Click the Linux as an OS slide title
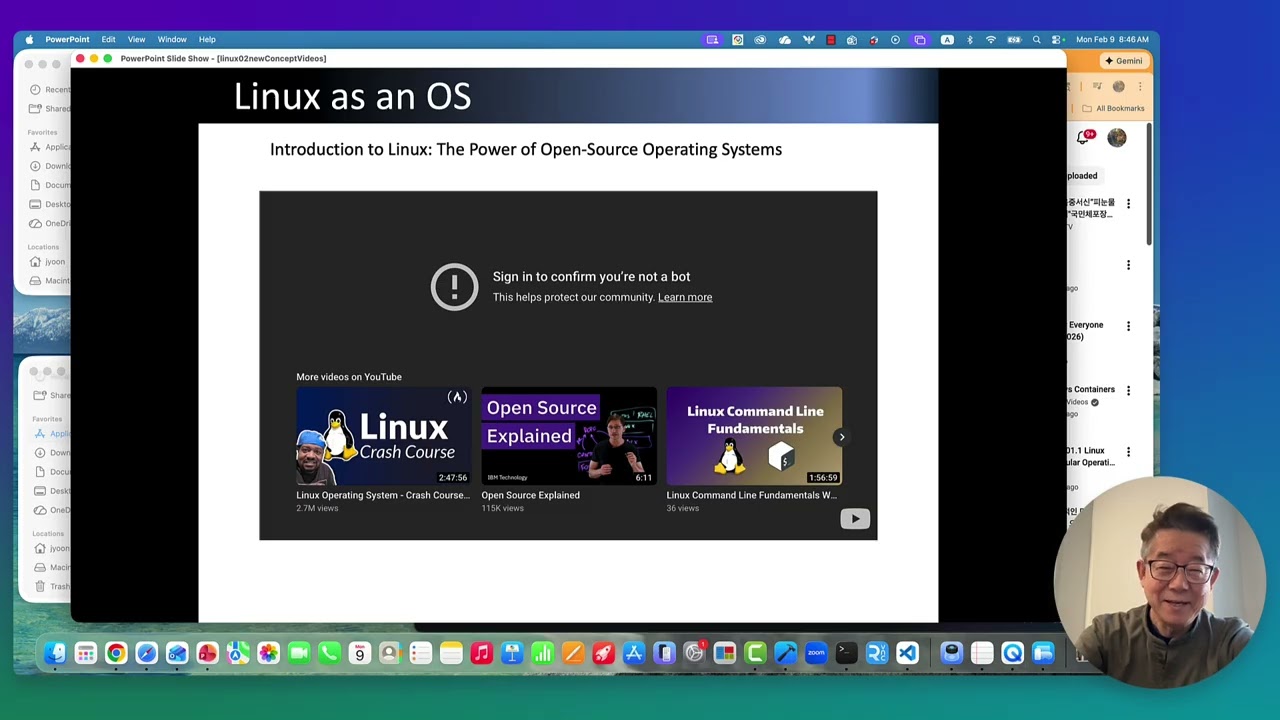 tap(352, 97)
